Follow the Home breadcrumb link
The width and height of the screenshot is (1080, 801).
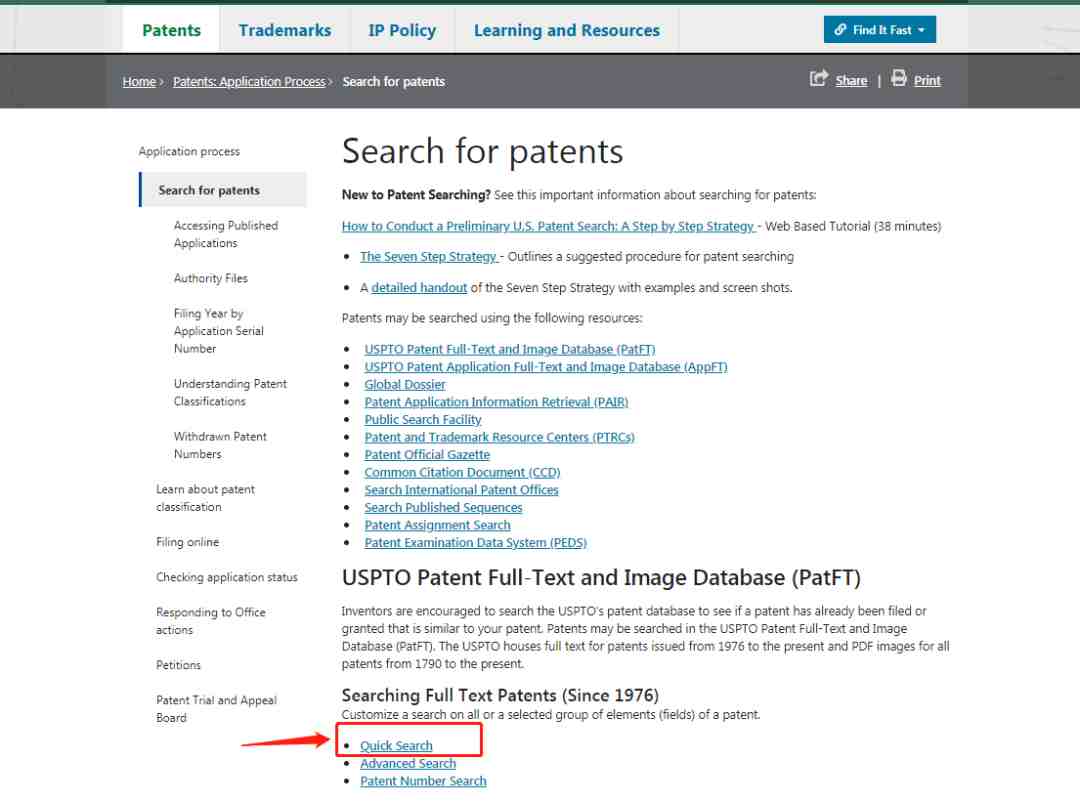point(139,81)
